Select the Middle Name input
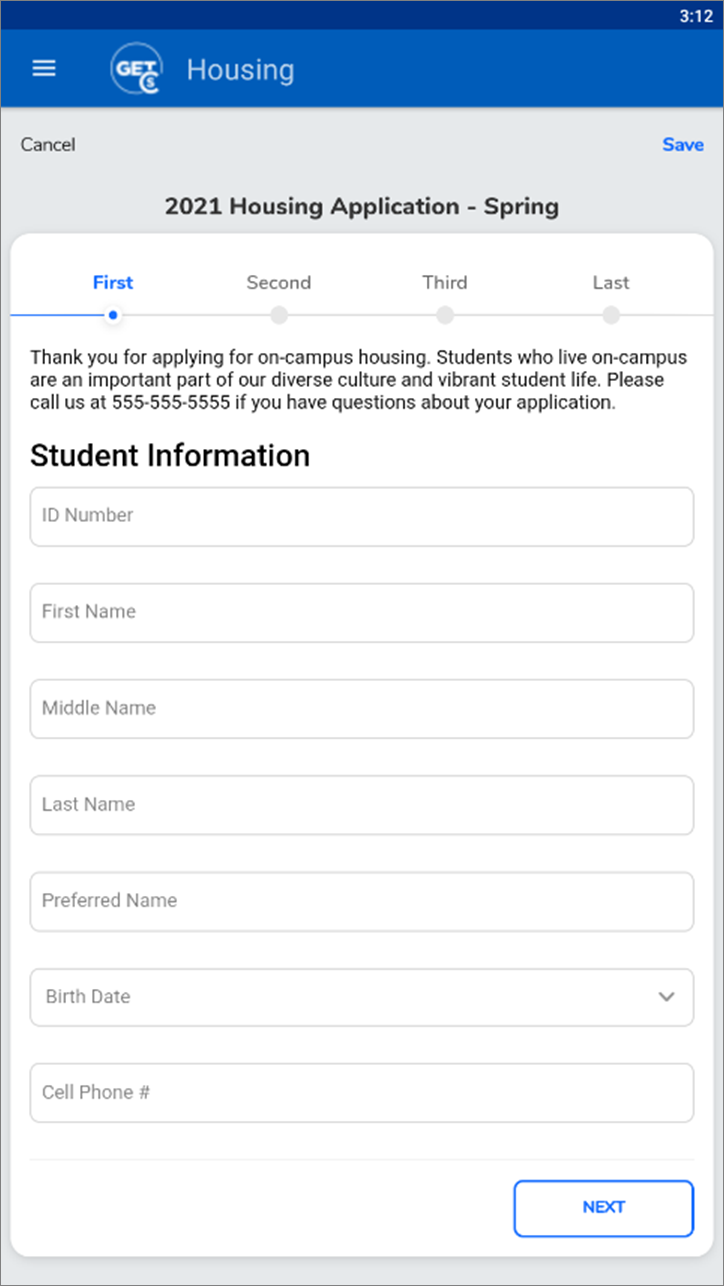Screen dimensions: 724x1286 pos(362,708)
